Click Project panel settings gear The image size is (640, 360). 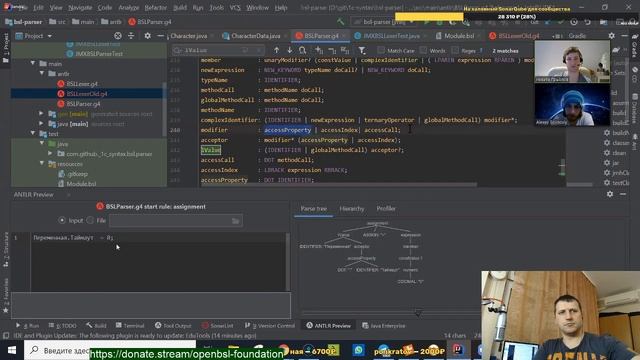(x=147, y=36)
